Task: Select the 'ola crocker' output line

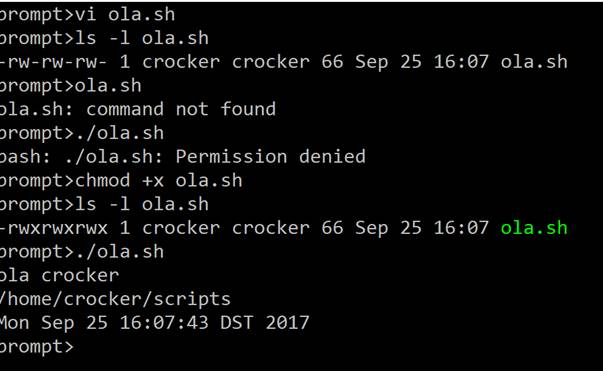Action: 59,276
